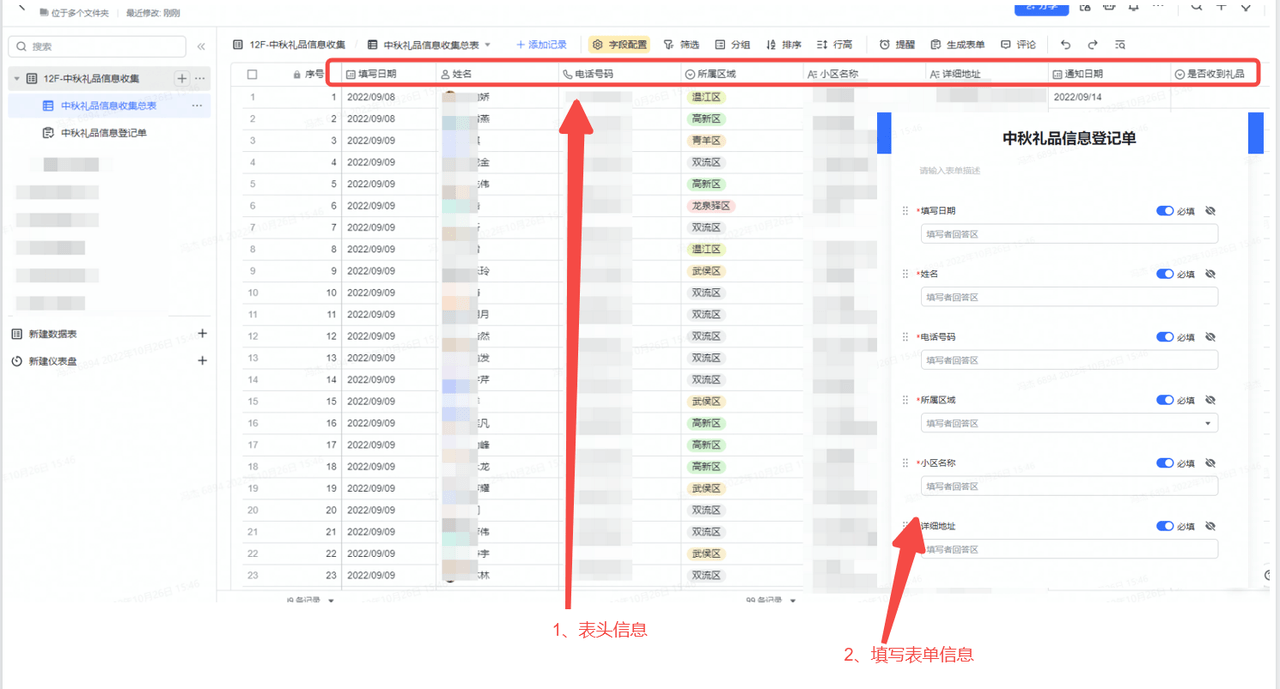Click the 添加记录 button
The height and width of the screenshot is (689, 1280).
tap(541, 45)
